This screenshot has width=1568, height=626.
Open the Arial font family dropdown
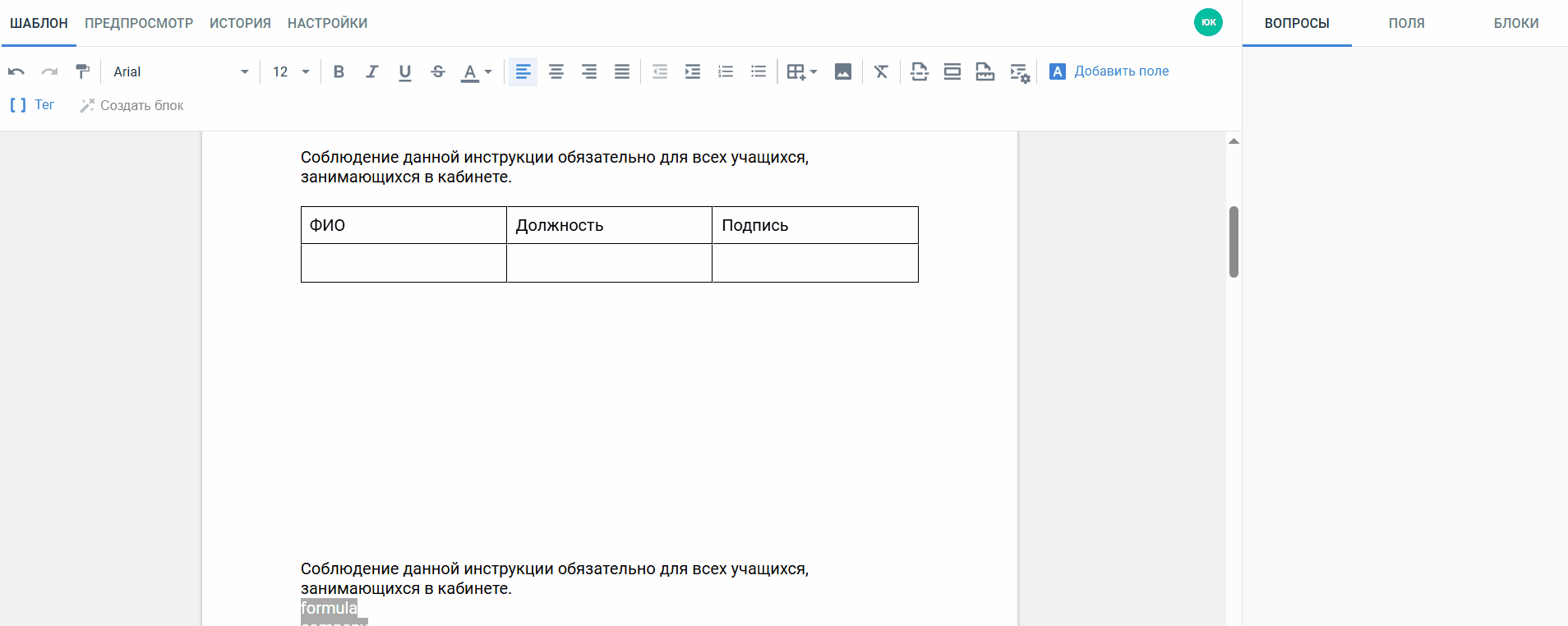(x=181, y=72)
